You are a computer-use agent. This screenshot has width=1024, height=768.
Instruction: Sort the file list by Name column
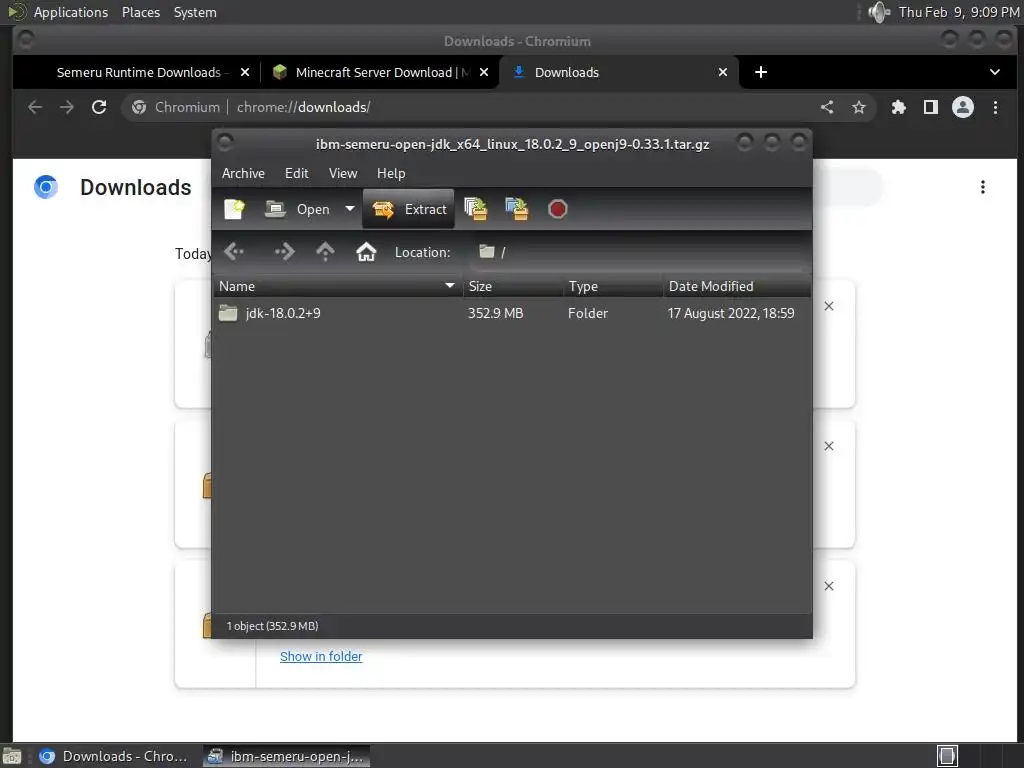[338, 286]
